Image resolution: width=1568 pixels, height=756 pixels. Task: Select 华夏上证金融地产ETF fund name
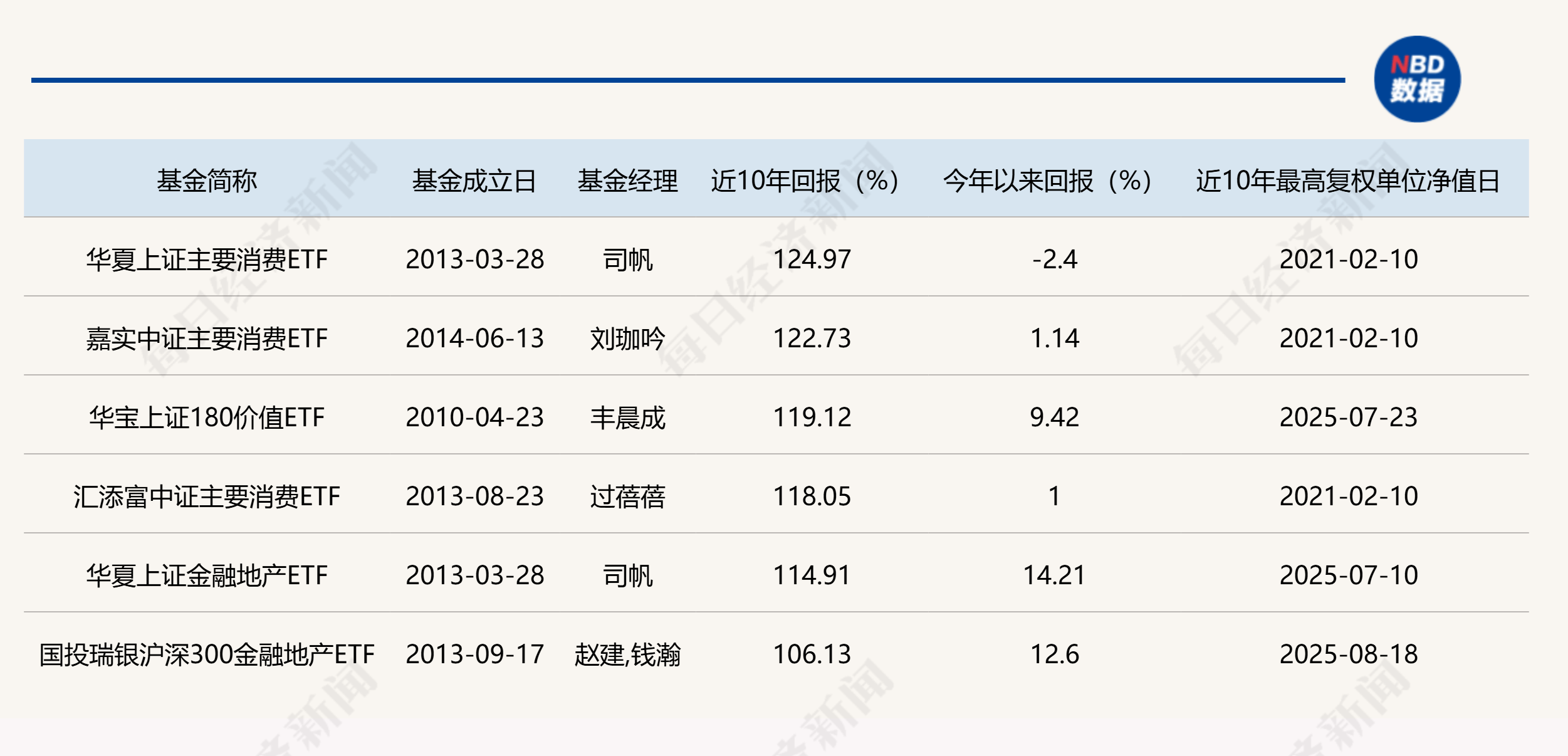click(207, 575)
